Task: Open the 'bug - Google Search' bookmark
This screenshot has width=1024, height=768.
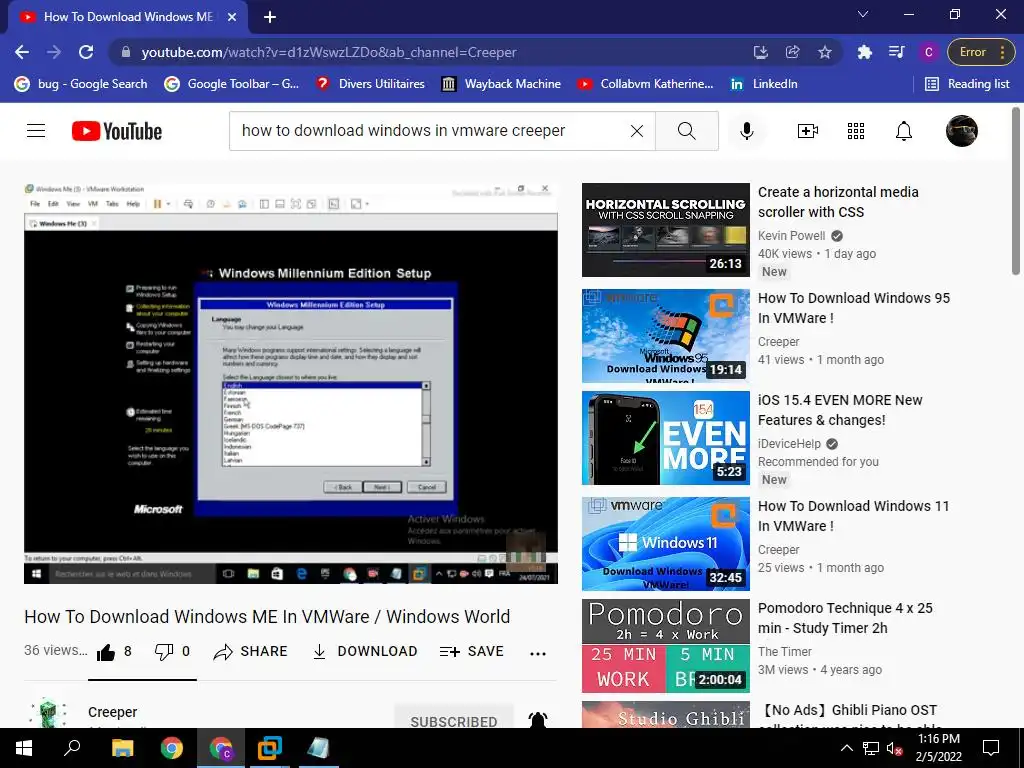Action: point(81,84)
